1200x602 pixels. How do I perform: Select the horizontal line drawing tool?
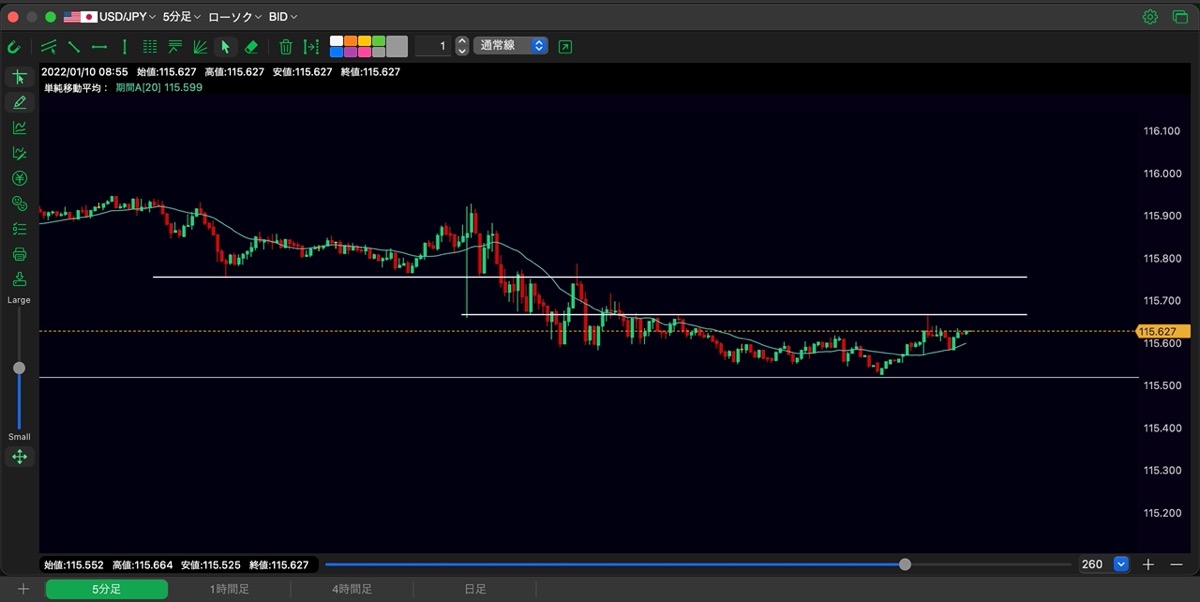pos(99,46)
